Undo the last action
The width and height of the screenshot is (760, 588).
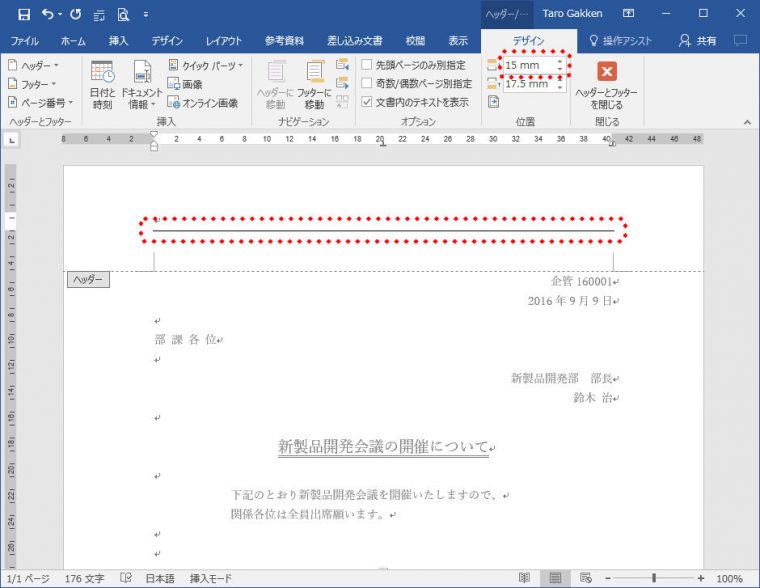pos(48,14)
